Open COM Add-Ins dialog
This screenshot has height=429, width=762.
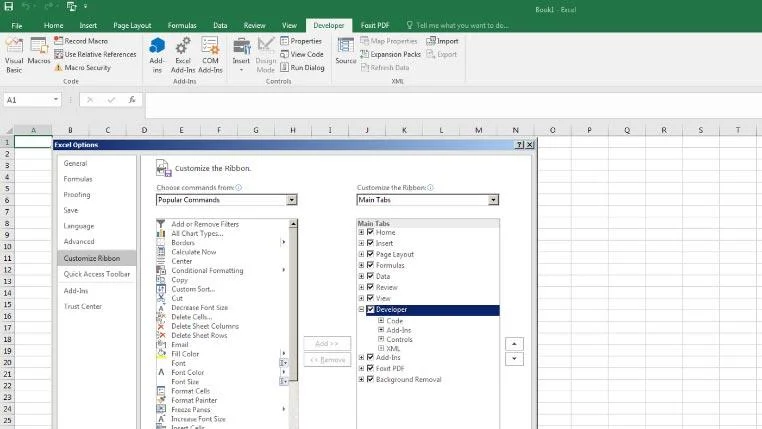coord(210,56)
